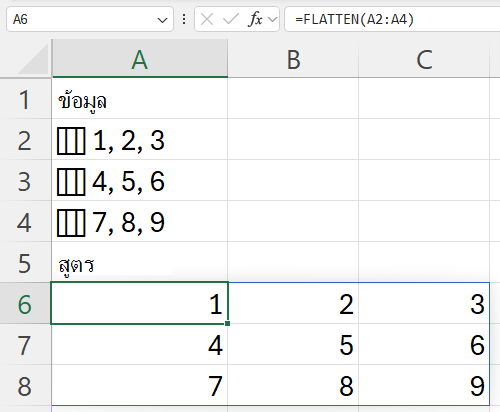The width and height of the screenshot is (500, 412).
Task: Click empty cell C3
Action: [424, 181]
